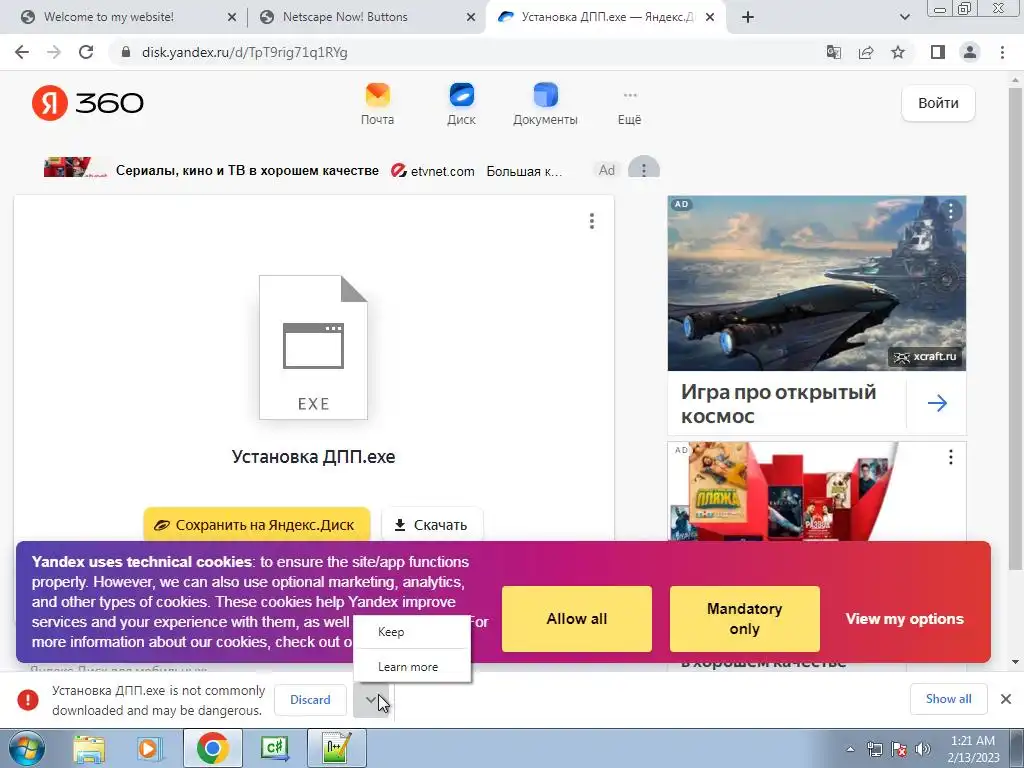Open the file card three-dot options menu
1024x768 pixels.
[592, 221]
